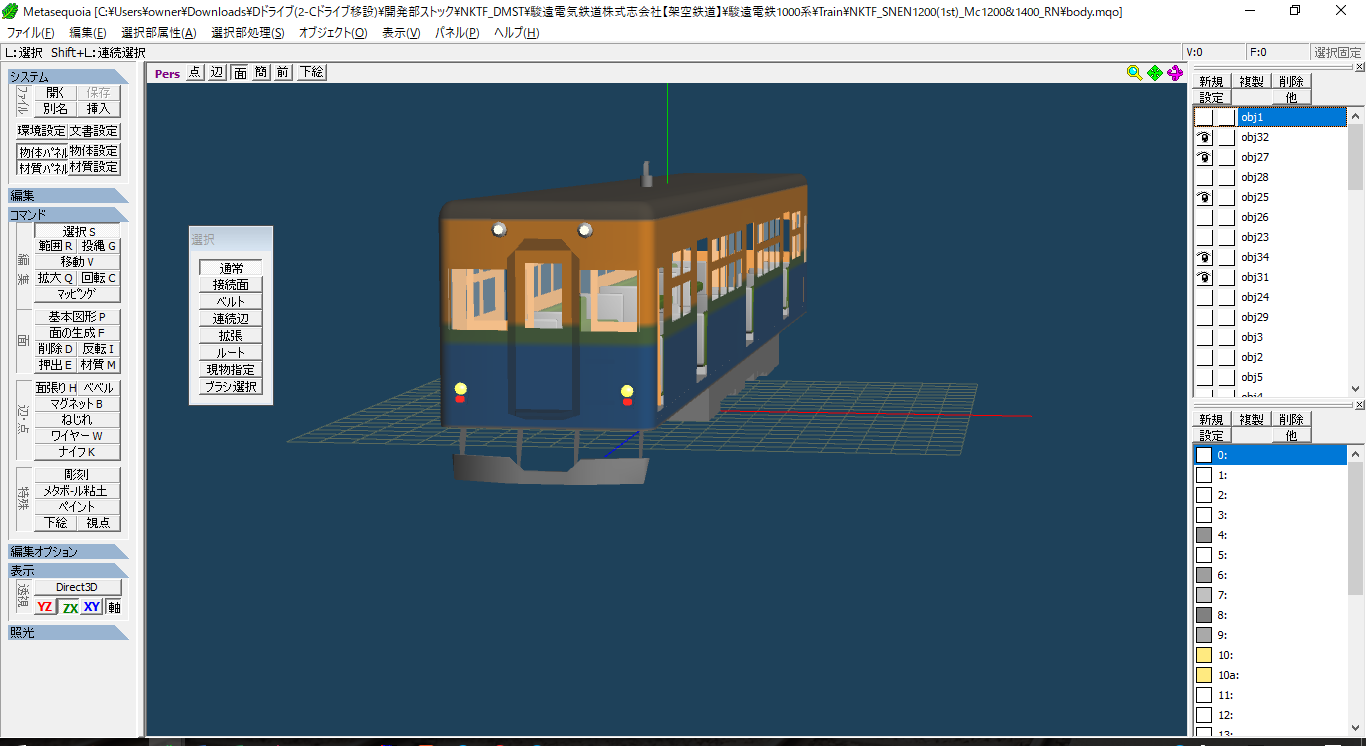Hide obj34 using its eye icon
The image size is (1366, 746).
[x=1204, y=257]
